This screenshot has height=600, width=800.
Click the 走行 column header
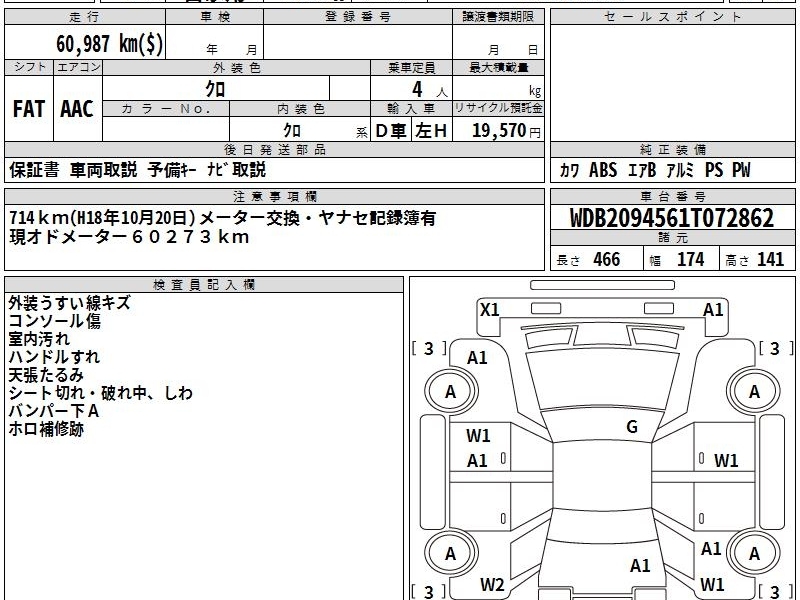[85, 17]
